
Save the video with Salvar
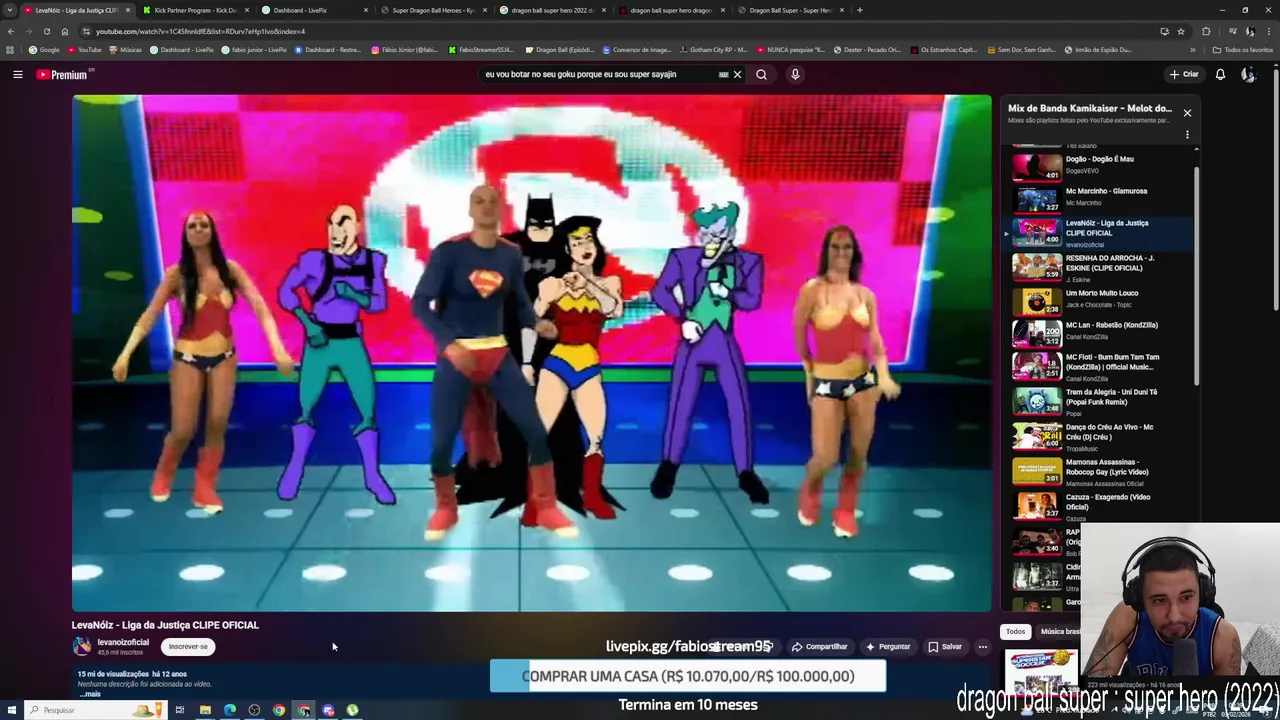[x=945, y=647]
